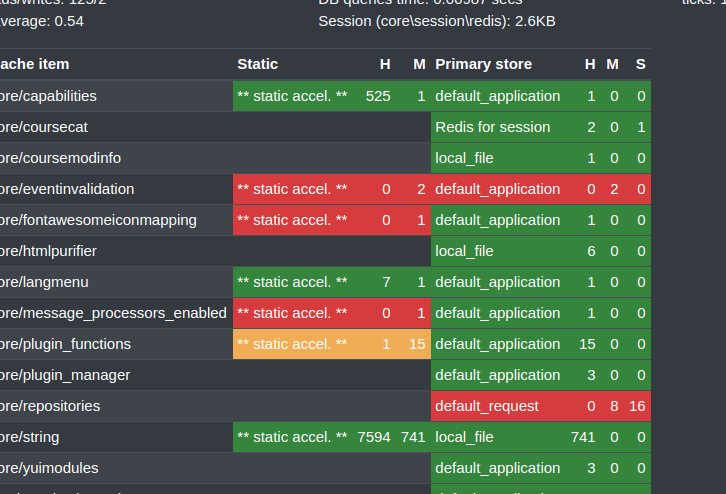Select core/message_processors_enabled cache item
The height and width of the screenshot is (494, 726).
[113, 313]
